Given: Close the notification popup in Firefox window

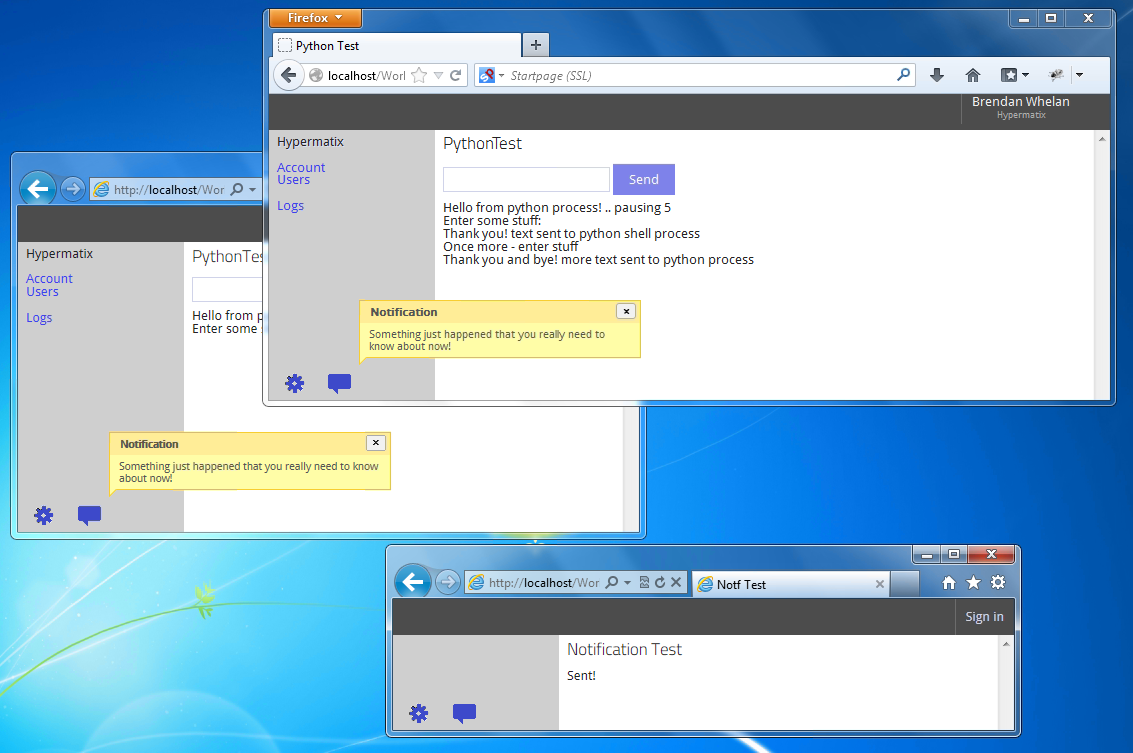Looking at the screenshot, I should click(x=626, y=311).
